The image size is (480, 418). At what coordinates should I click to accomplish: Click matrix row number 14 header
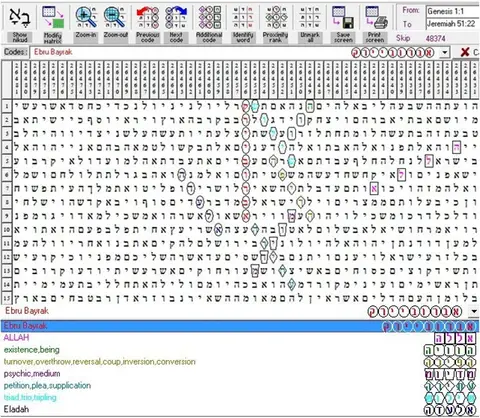(7, 285)
